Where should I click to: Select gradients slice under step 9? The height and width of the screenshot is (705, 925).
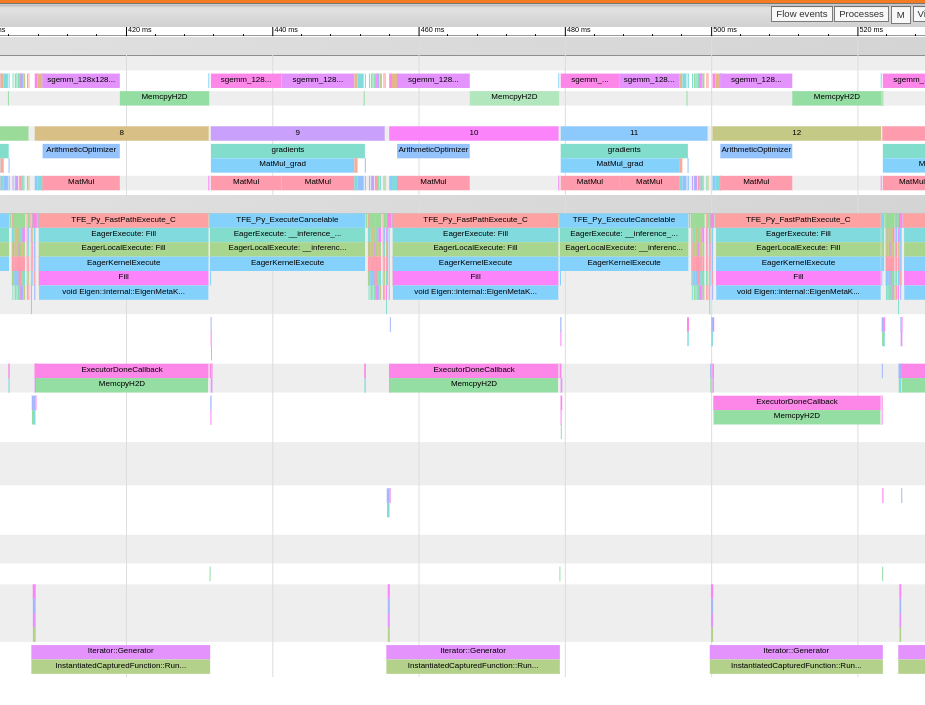[287, 150]
